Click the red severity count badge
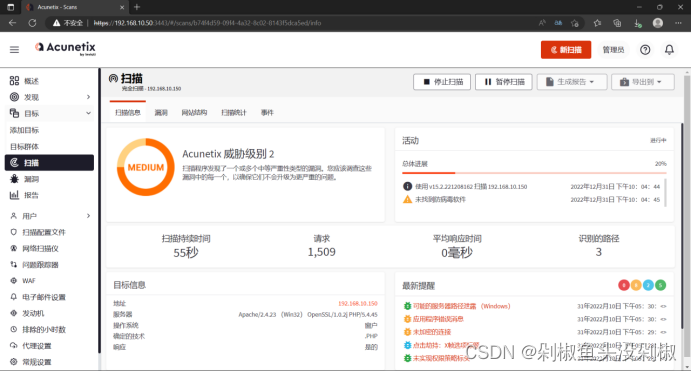Image resolution: width=692 pixels, height=371 pixels. coord(624,285)
